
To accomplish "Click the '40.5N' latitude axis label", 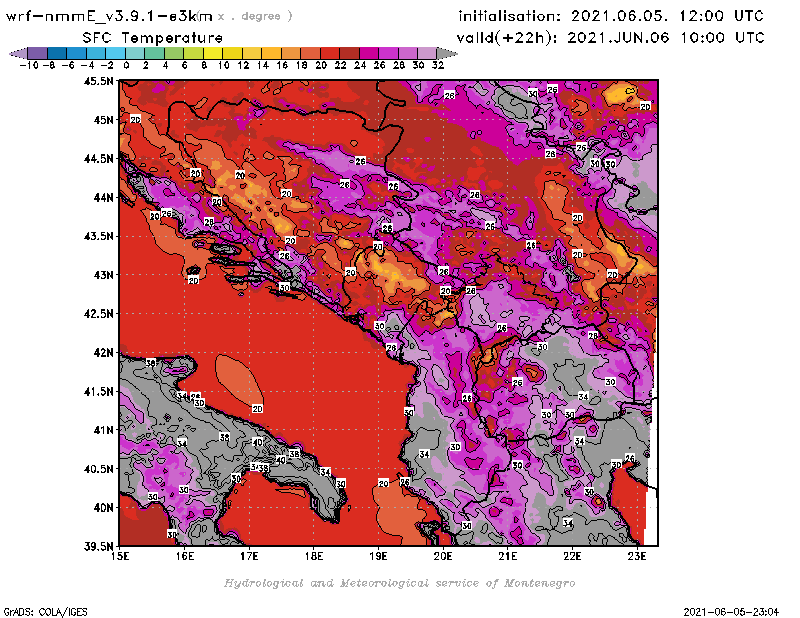I will point(98,469).
